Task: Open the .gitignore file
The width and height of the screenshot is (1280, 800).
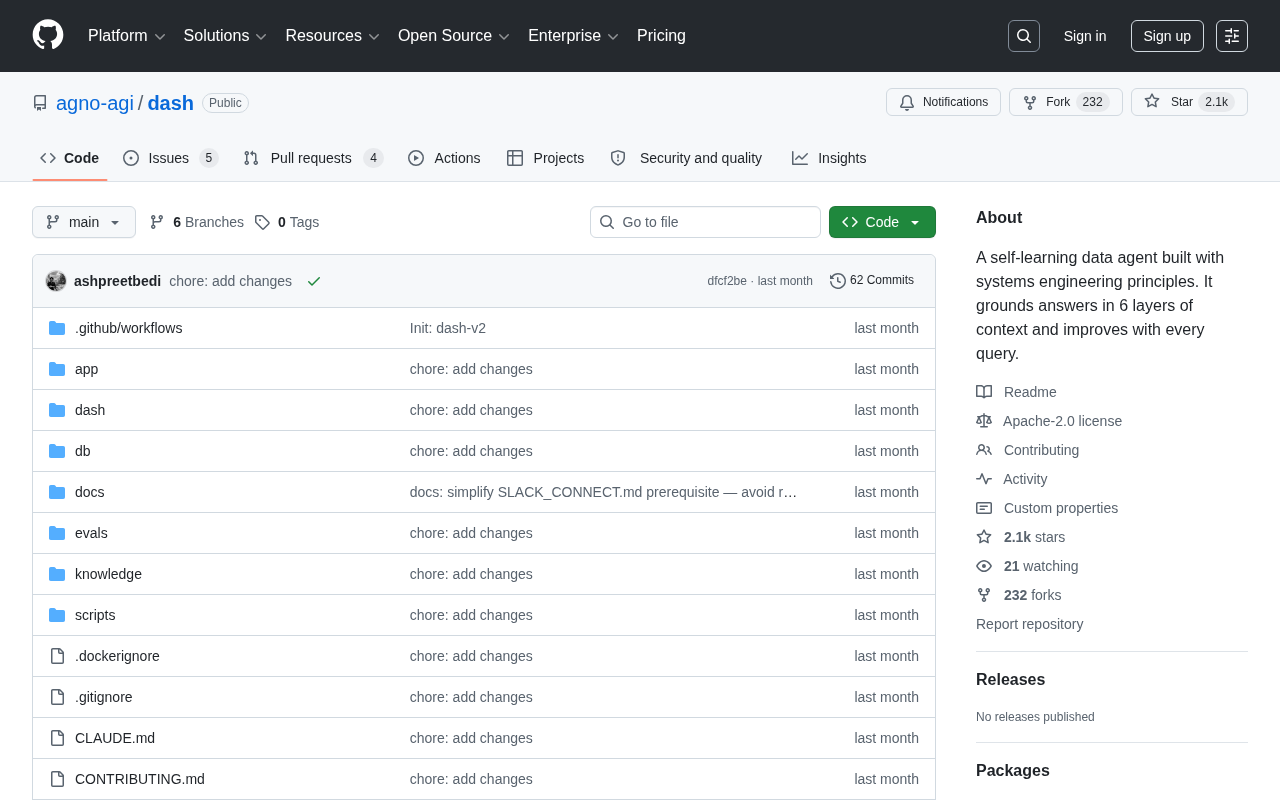Action: (104, 697)
